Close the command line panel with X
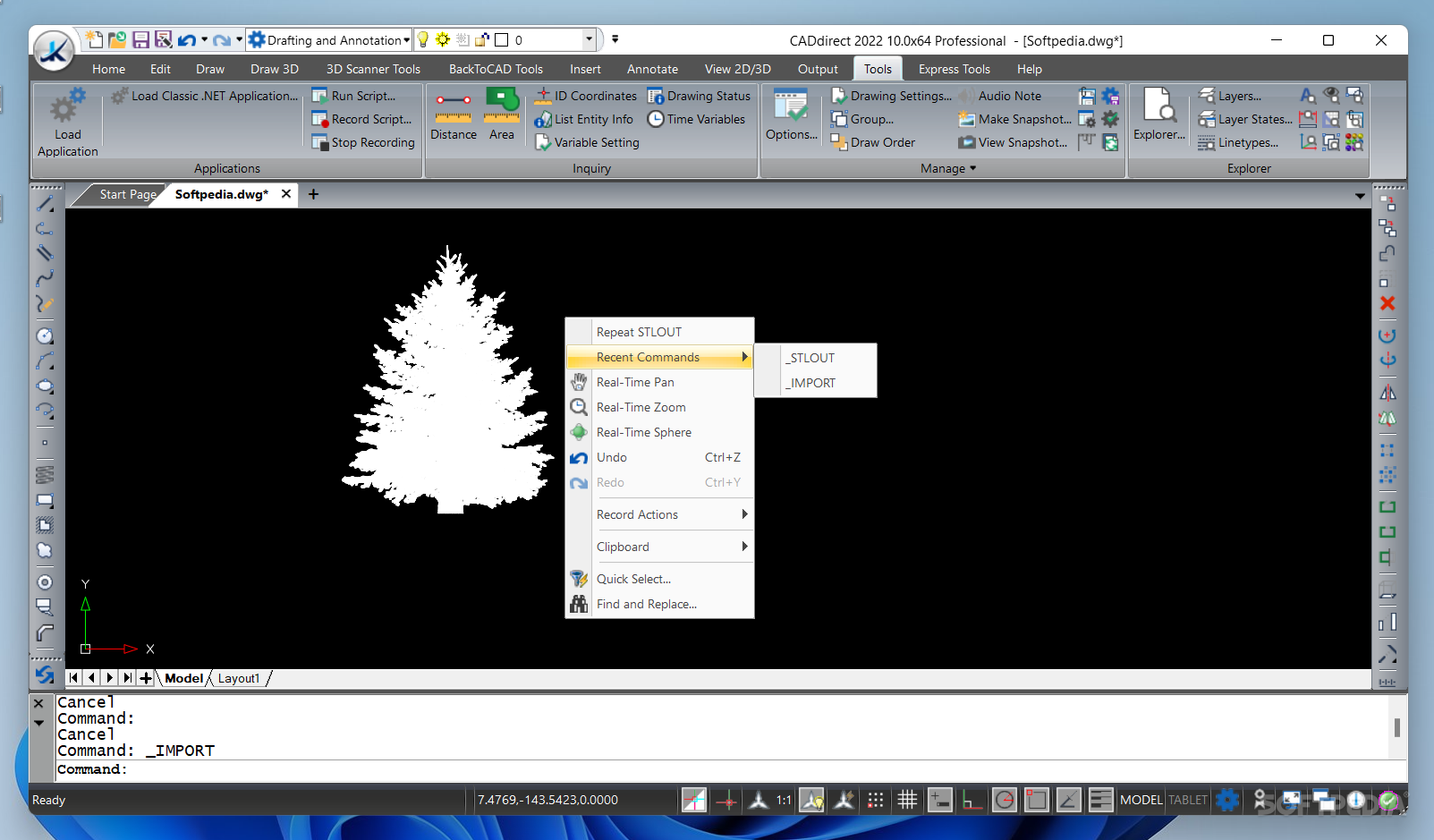This screenshot has width=1434, height=840. coord(38,703)
